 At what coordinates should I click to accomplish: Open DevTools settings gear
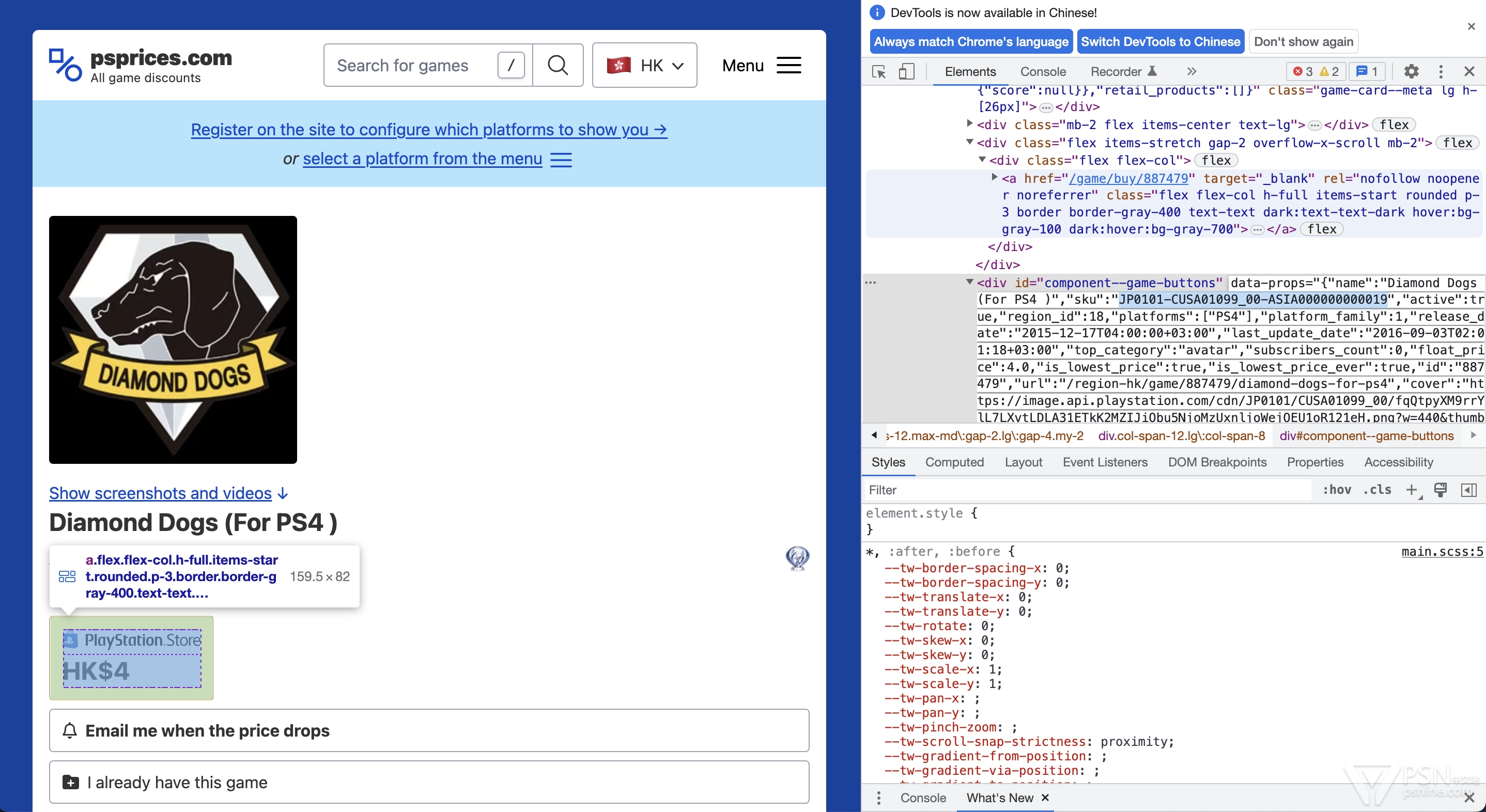pyautogui.click(x=1411, y=71)
